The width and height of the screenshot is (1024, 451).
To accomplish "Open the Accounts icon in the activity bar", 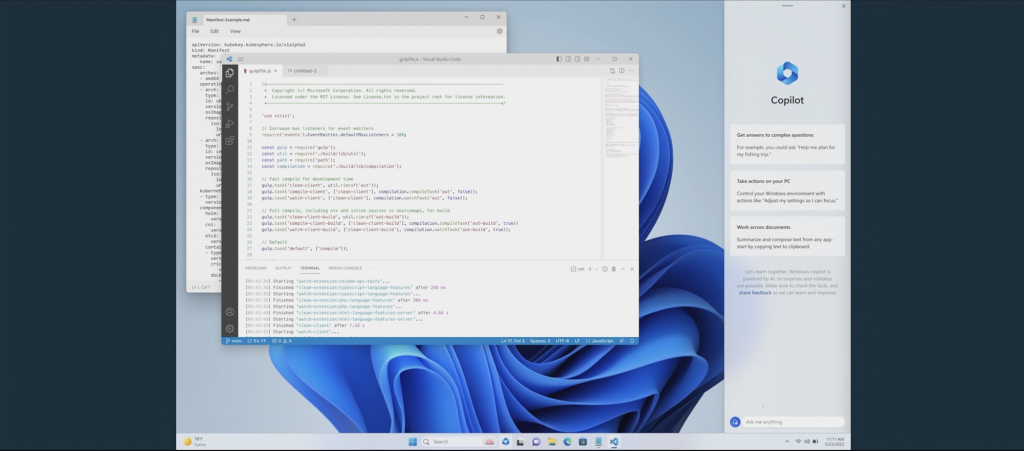I will (x=229, y=312).
